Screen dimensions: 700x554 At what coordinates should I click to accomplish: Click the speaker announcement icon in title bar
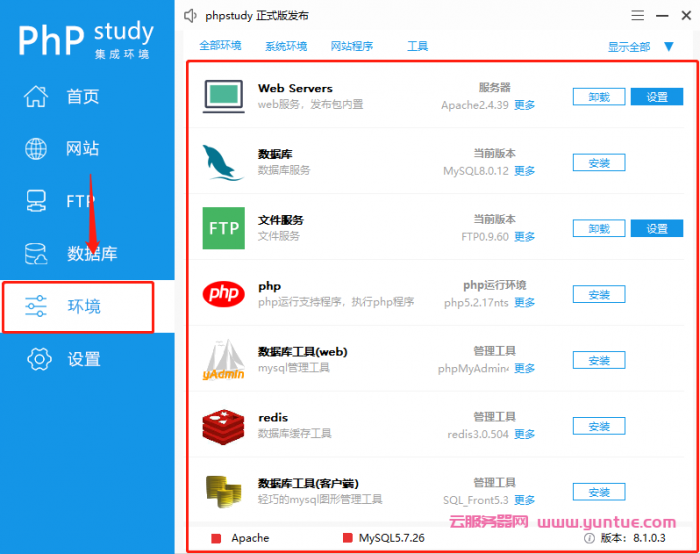pyautogui.click(x=191, y=16)
